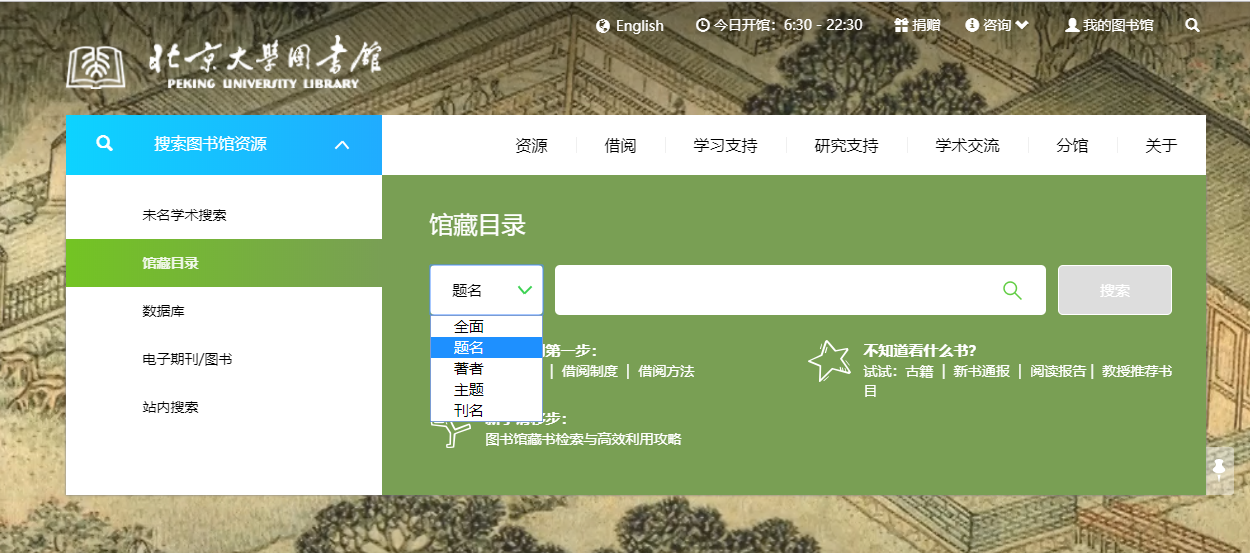Image resolution: width=1250 pixels, height=553 pixels.
Task: Open the 研究支持 navigation menu
Action: click(846, 145)
